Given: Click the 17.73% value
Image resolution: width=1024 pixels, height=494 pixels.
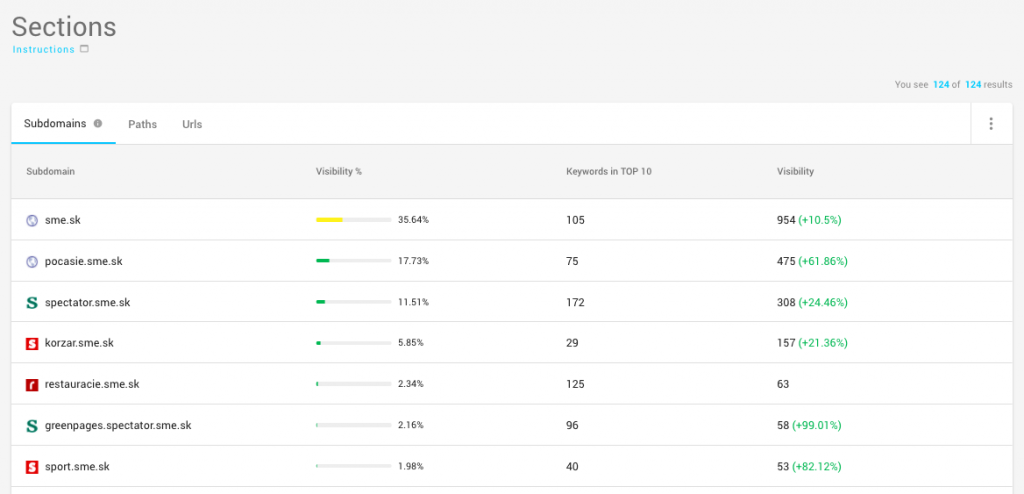Looking at the screenshot, I should (x=413, y=261).
